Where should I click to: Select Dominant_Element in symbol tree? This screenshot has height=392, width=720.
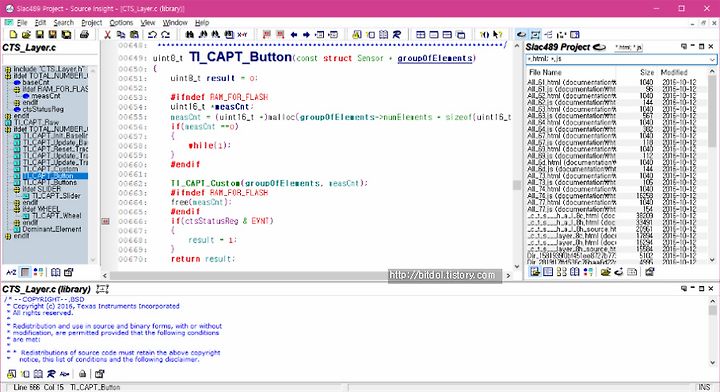pyautogui.click(x=52, y=229)
